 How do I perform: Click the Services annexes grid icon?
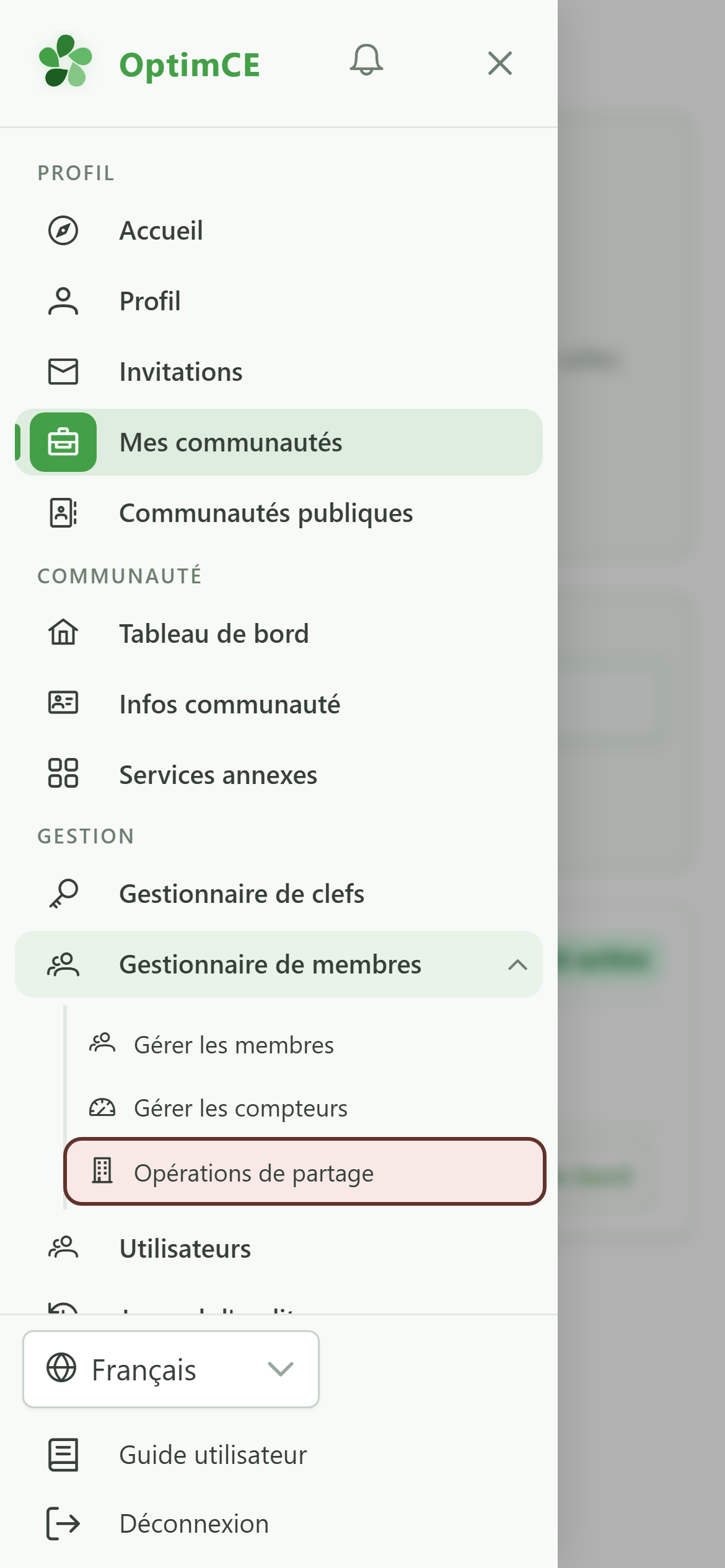[x=63, y=773]
